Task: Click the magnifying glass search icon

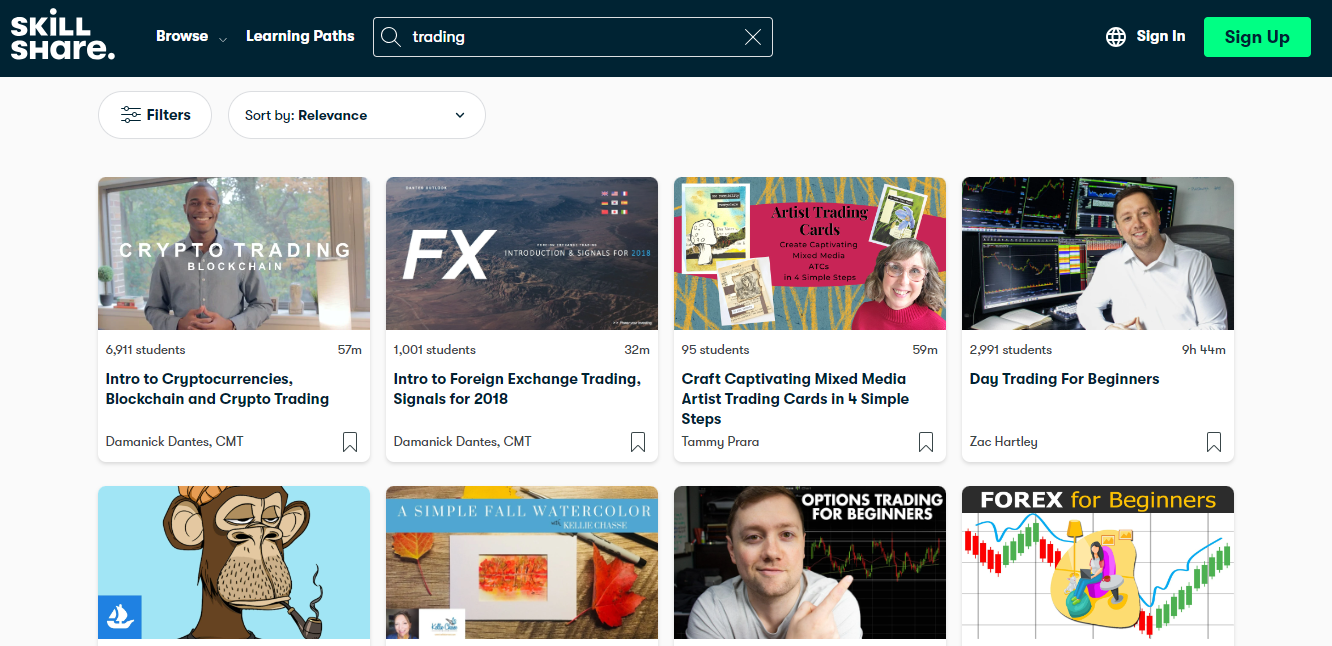Action: 392,37
